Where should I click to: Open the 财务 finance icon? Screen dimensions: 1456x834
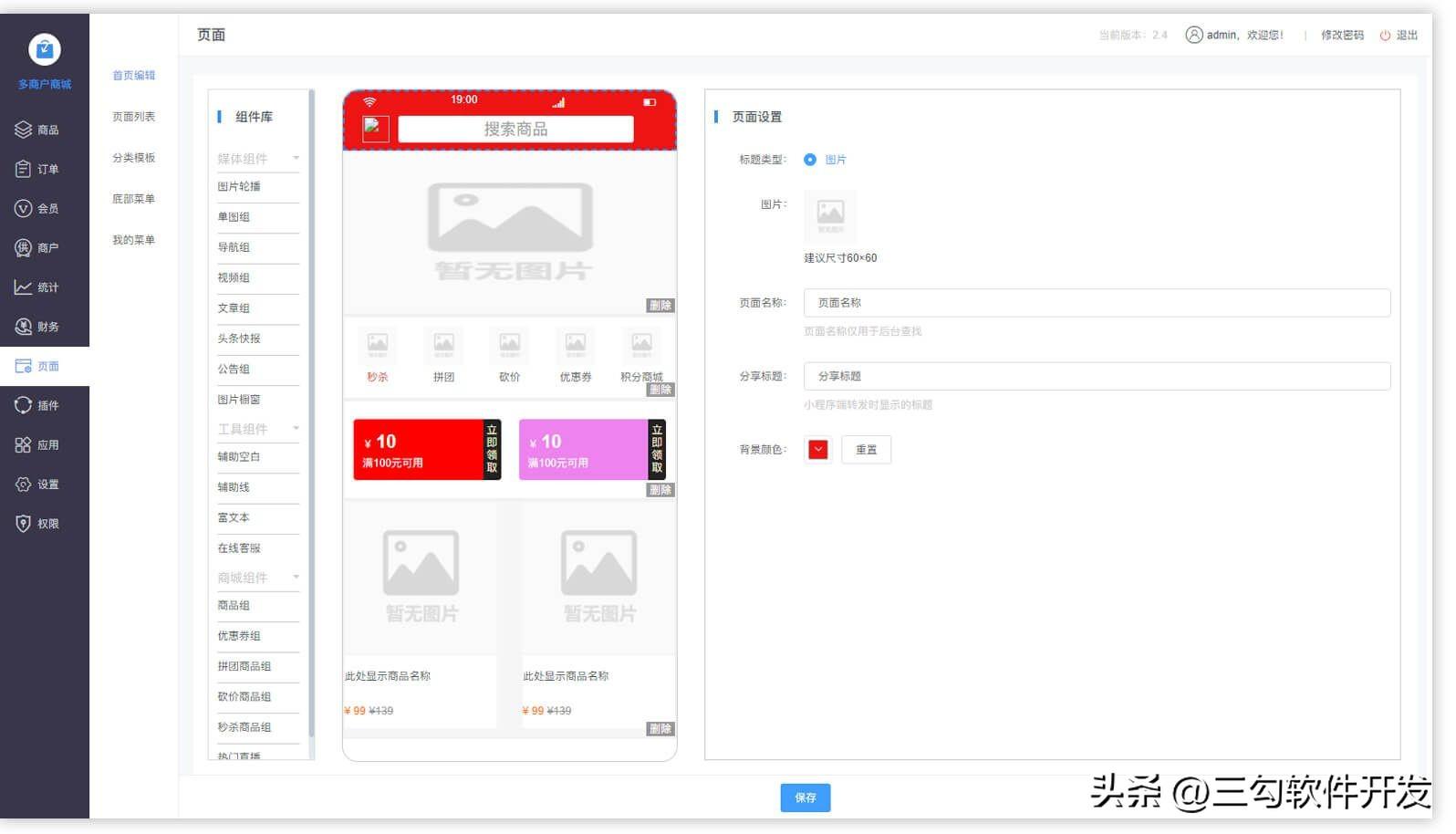(23, 327)
